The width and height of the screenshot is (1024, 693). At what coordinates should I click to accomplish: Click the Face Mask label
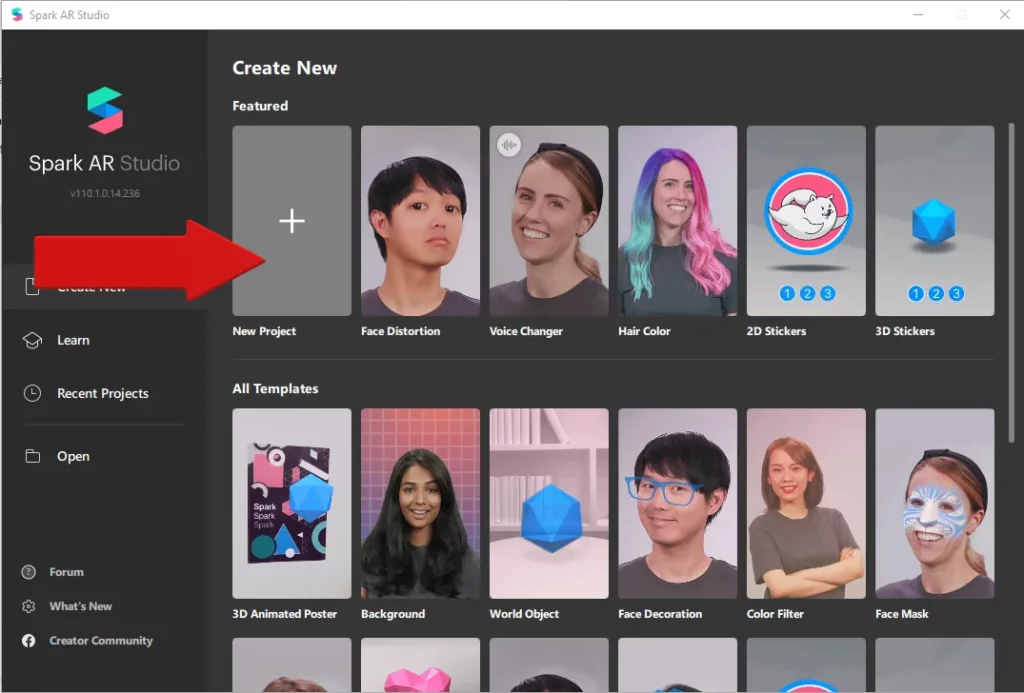pos(901,614)
